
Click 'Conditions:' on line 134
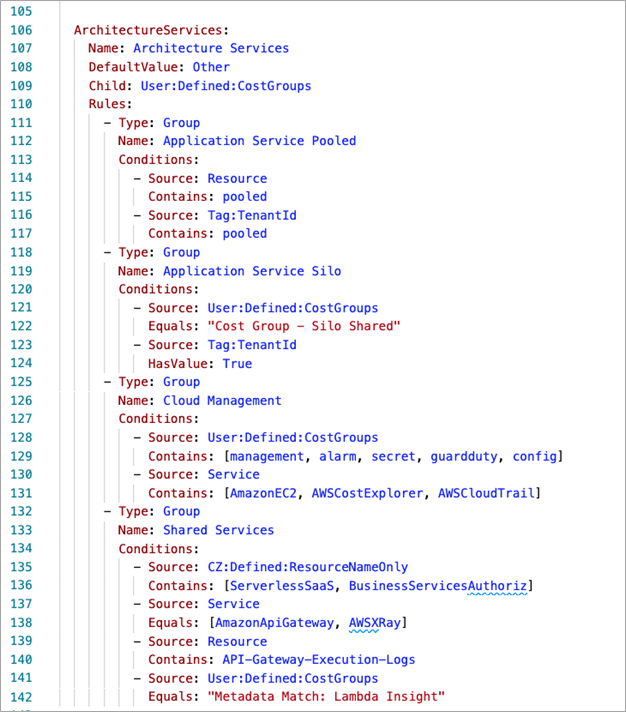(x=159, y=549)
